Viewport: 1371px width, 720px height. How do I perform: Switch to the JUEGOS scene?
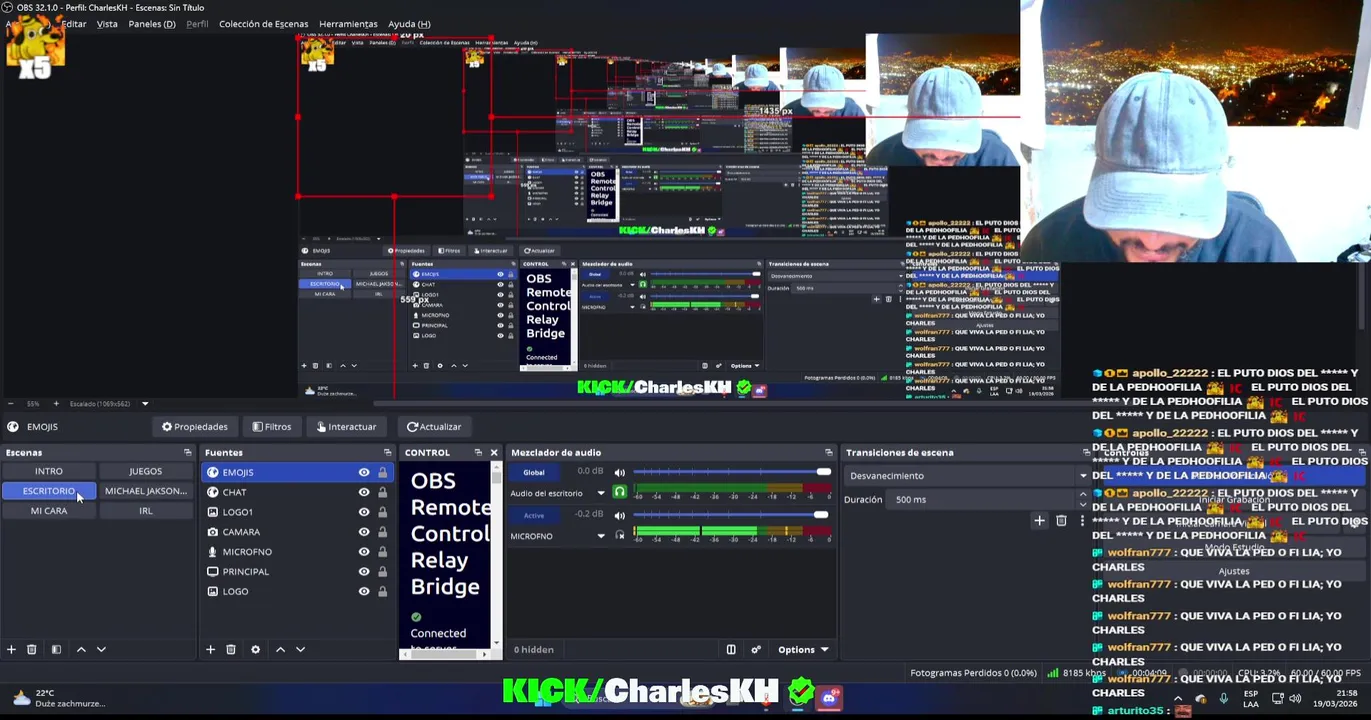[x=145, y=471]
